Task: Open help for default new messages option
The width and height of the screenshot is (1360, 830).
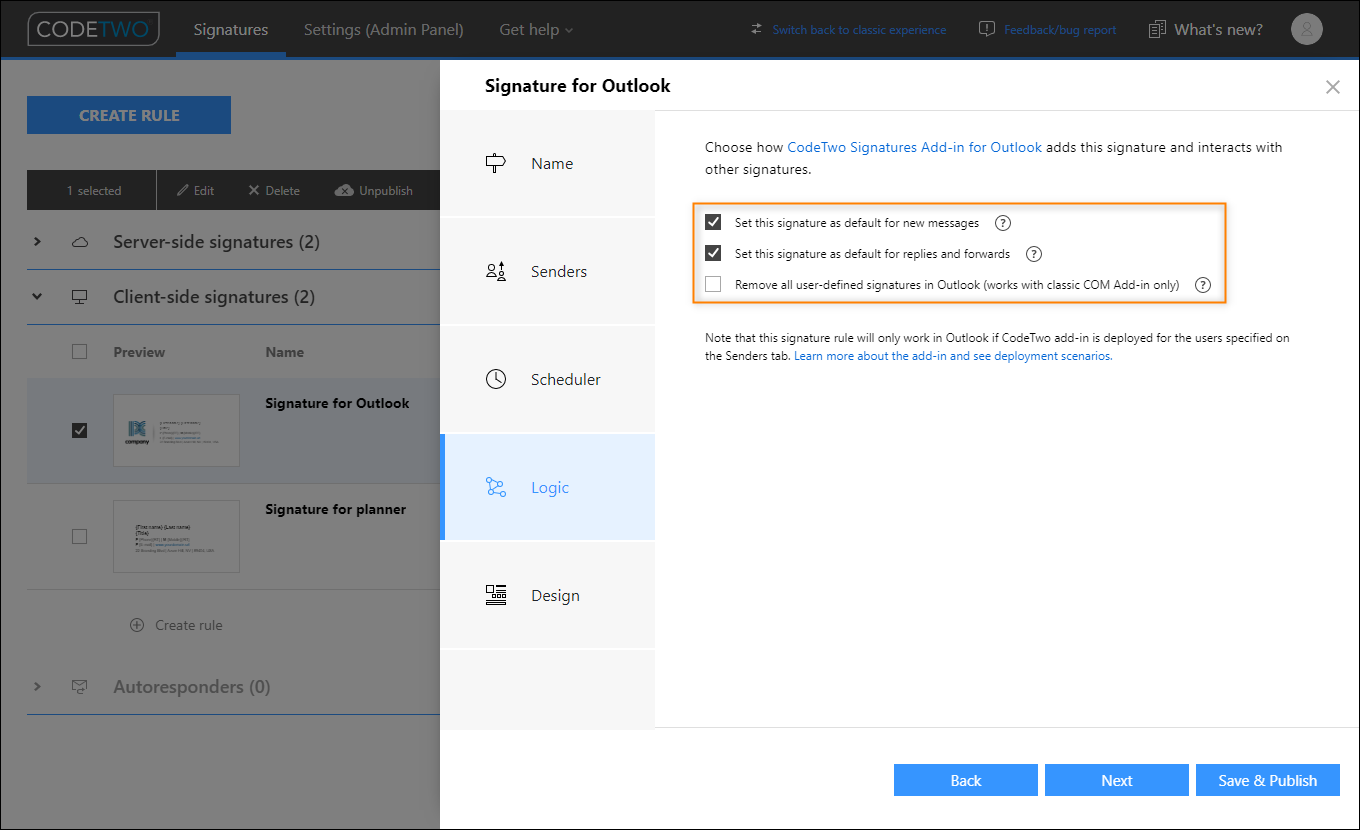Action: click(1003, 222)
